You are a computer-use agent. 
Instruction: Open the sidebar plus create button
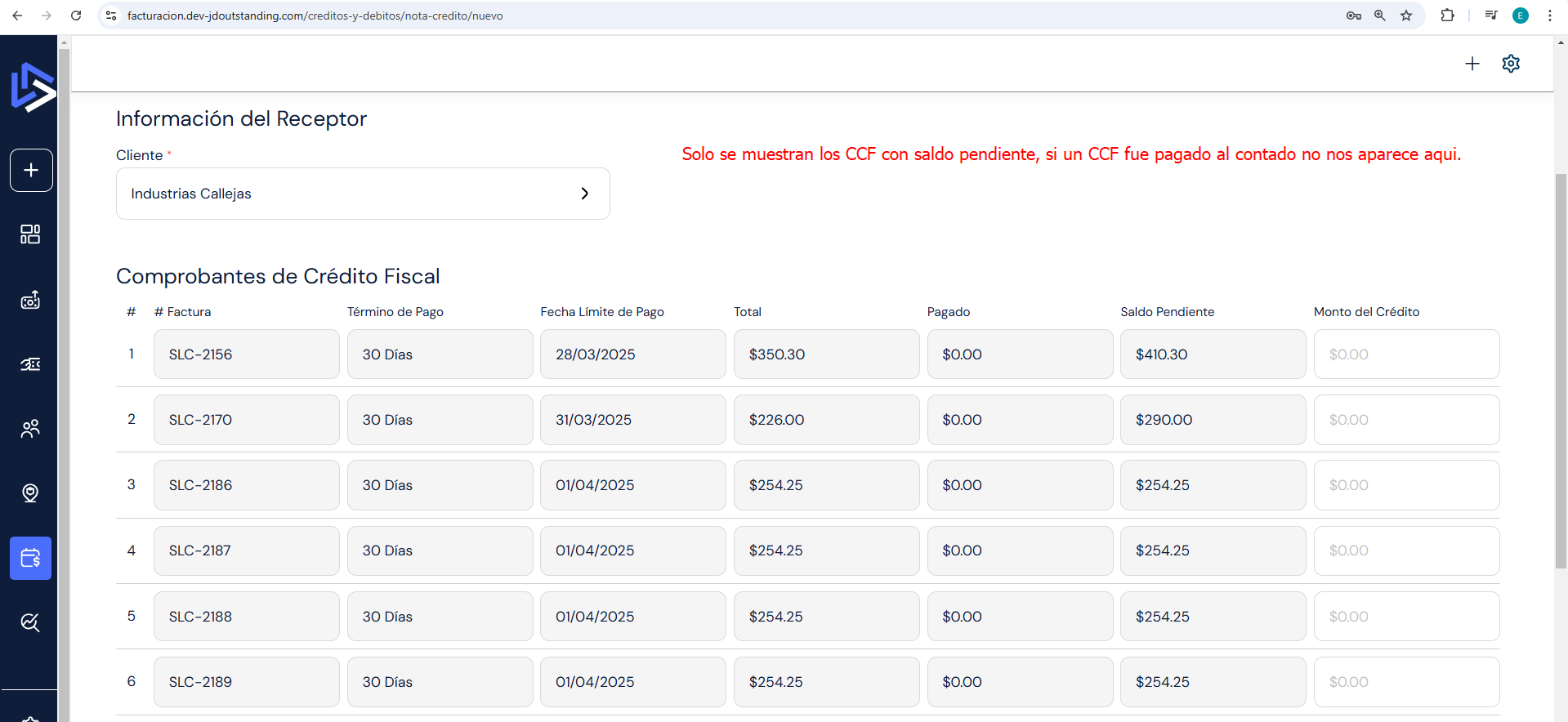(31, 170)
